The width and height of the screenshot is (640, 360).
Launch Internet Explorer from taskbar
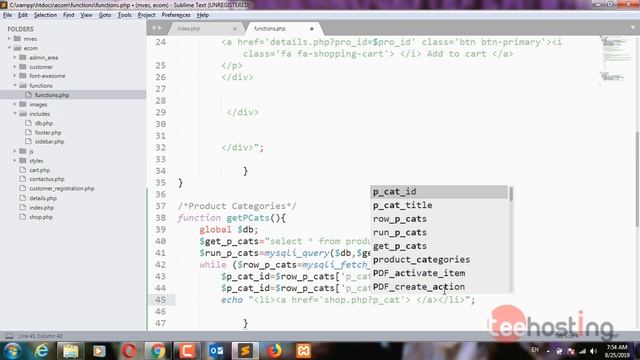(x=41, y=351)
